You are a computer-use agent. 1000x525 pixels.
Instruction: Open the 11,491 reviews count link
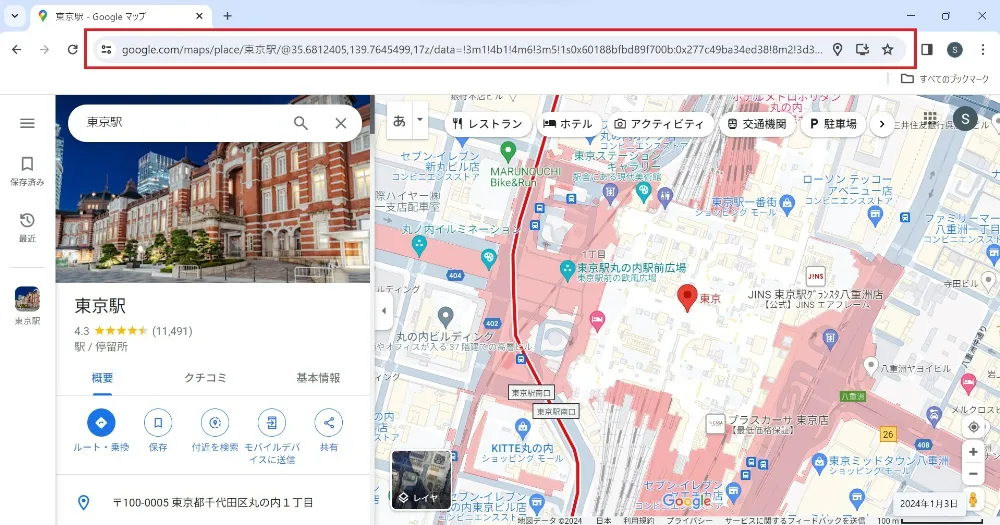172,331
